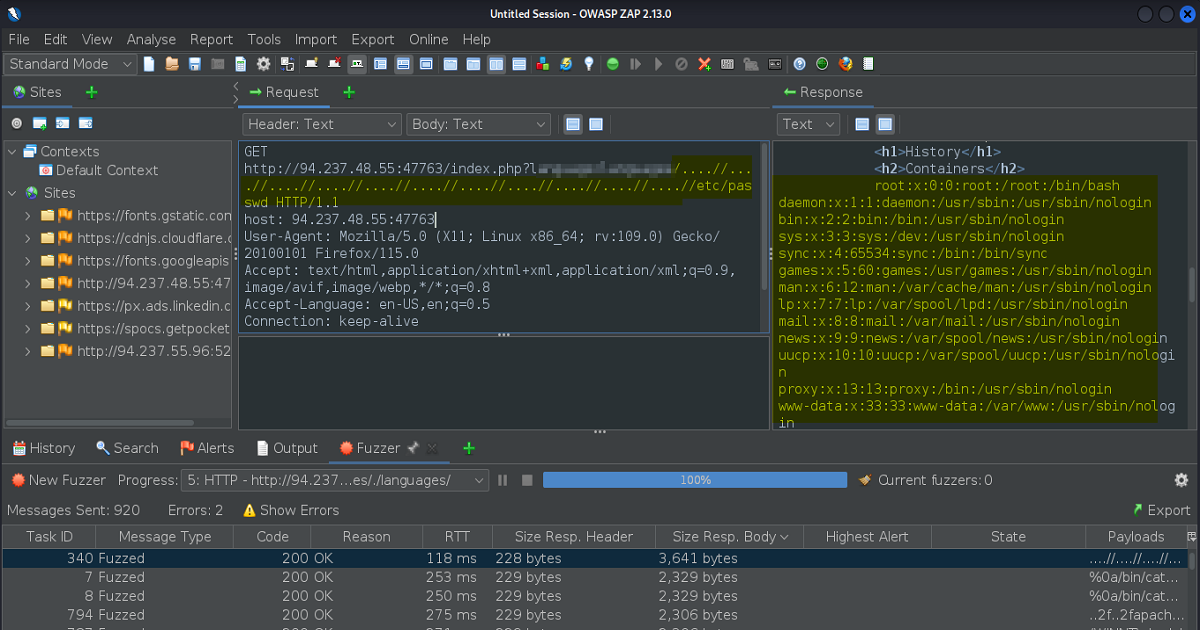Add a custom breakpoint with red X icon
The image size is (1200, 630).
tap(704, 64)
